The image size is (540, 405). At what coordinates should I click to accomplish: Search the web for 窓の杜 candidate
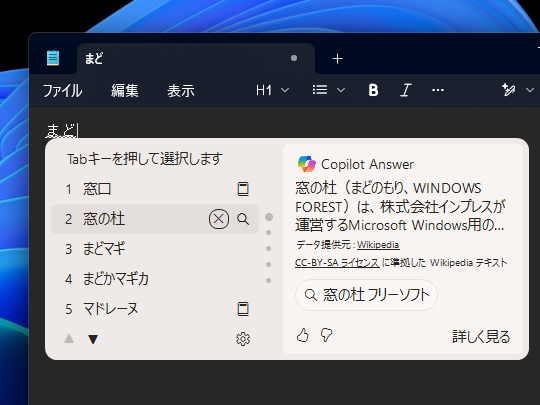coord(243,219)
